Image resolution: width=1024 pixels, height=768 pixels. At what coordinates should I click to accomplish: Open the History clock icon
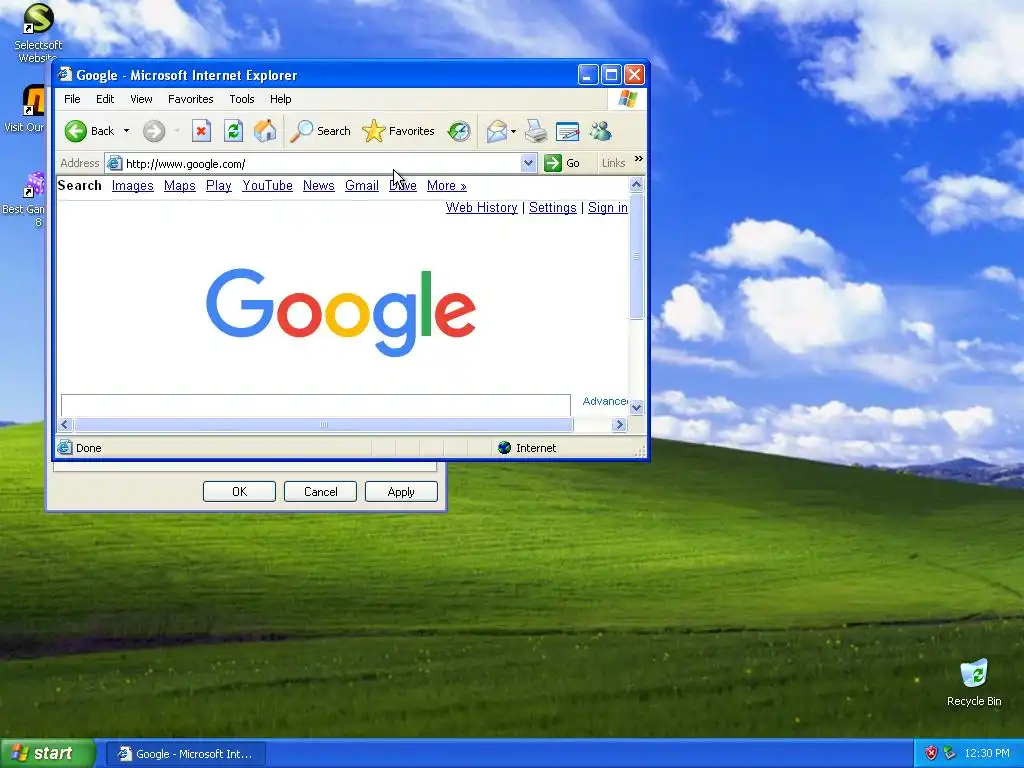(x=458, y=131)
